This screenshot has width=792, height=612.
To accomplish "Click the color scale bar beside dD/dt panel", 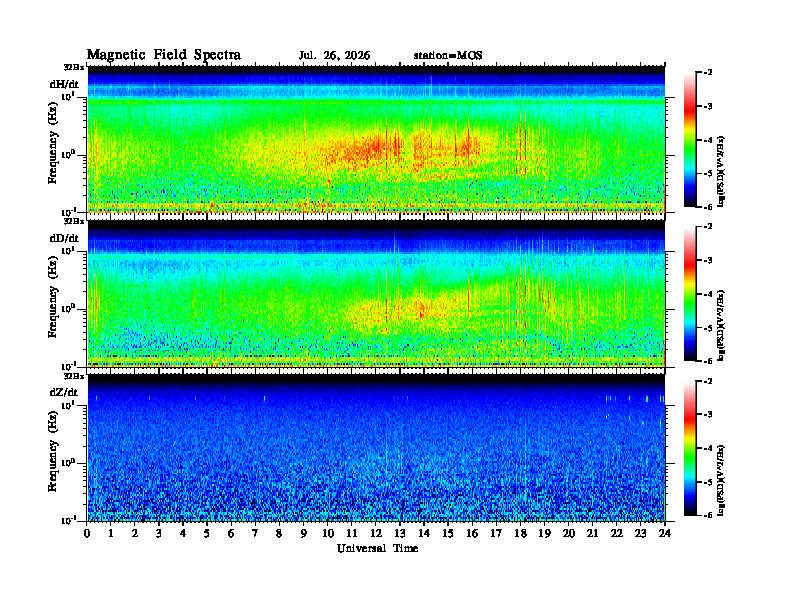I will (690, 294).
